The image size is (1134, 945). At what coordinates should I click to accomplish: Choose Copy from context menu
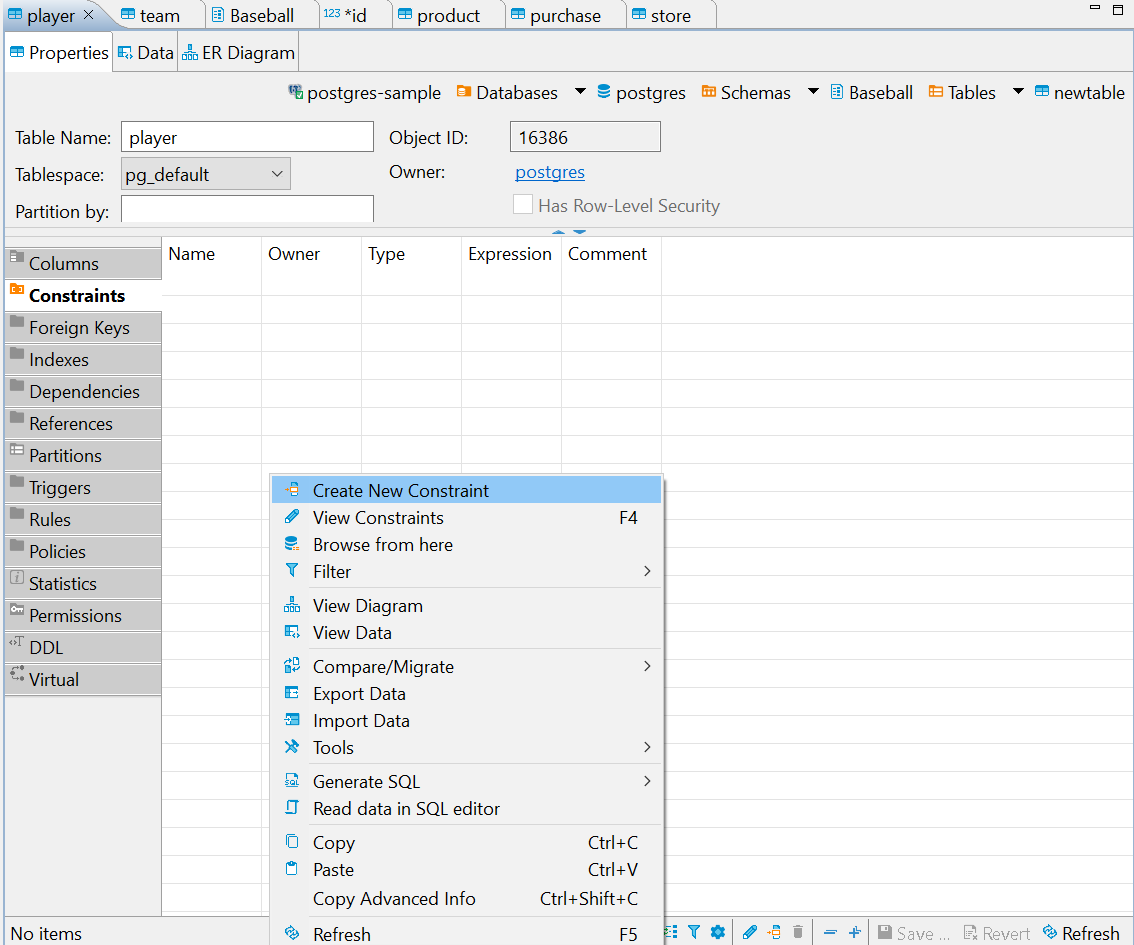pos(466,842)
